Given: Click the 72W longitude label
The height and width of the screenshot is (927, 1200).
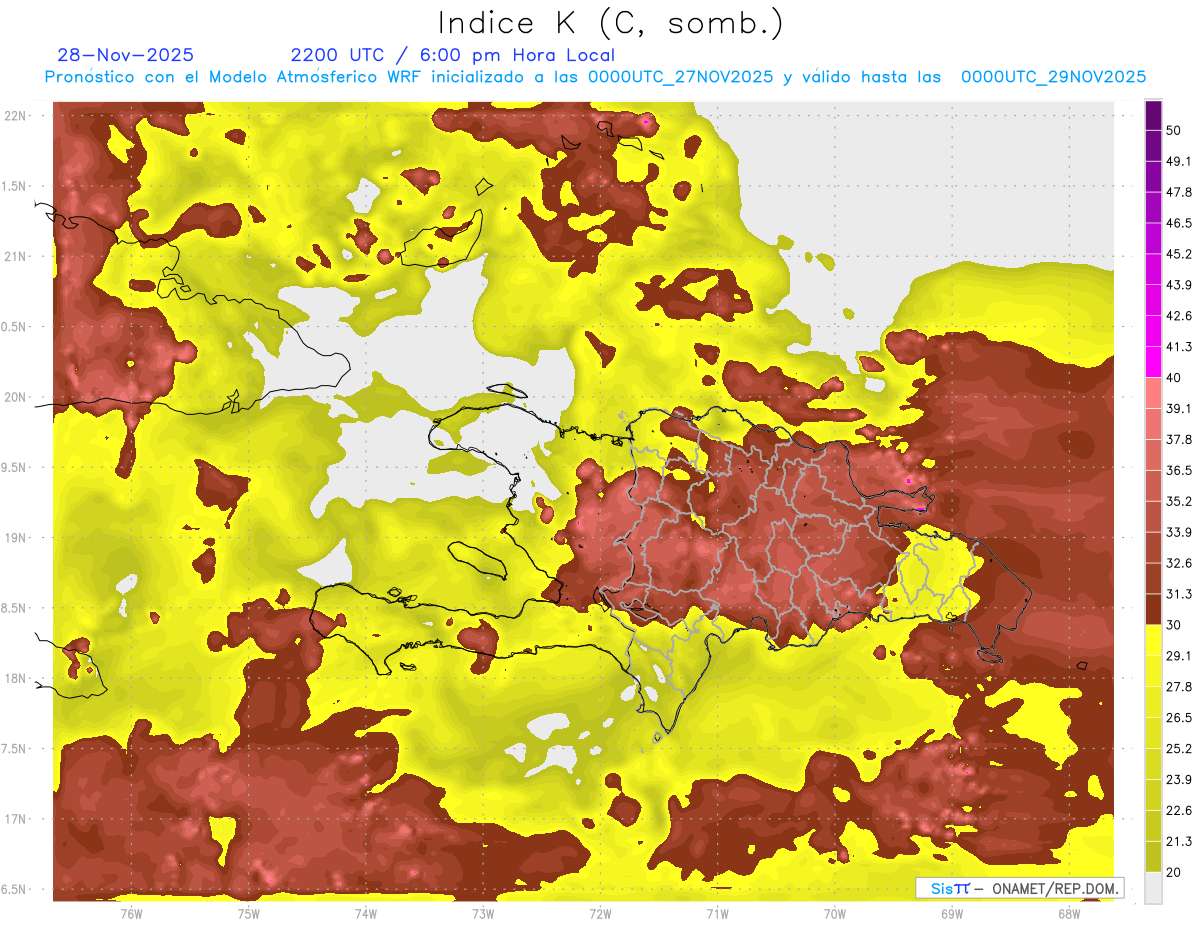Looking at the screenshot, I should coord(600,913).
